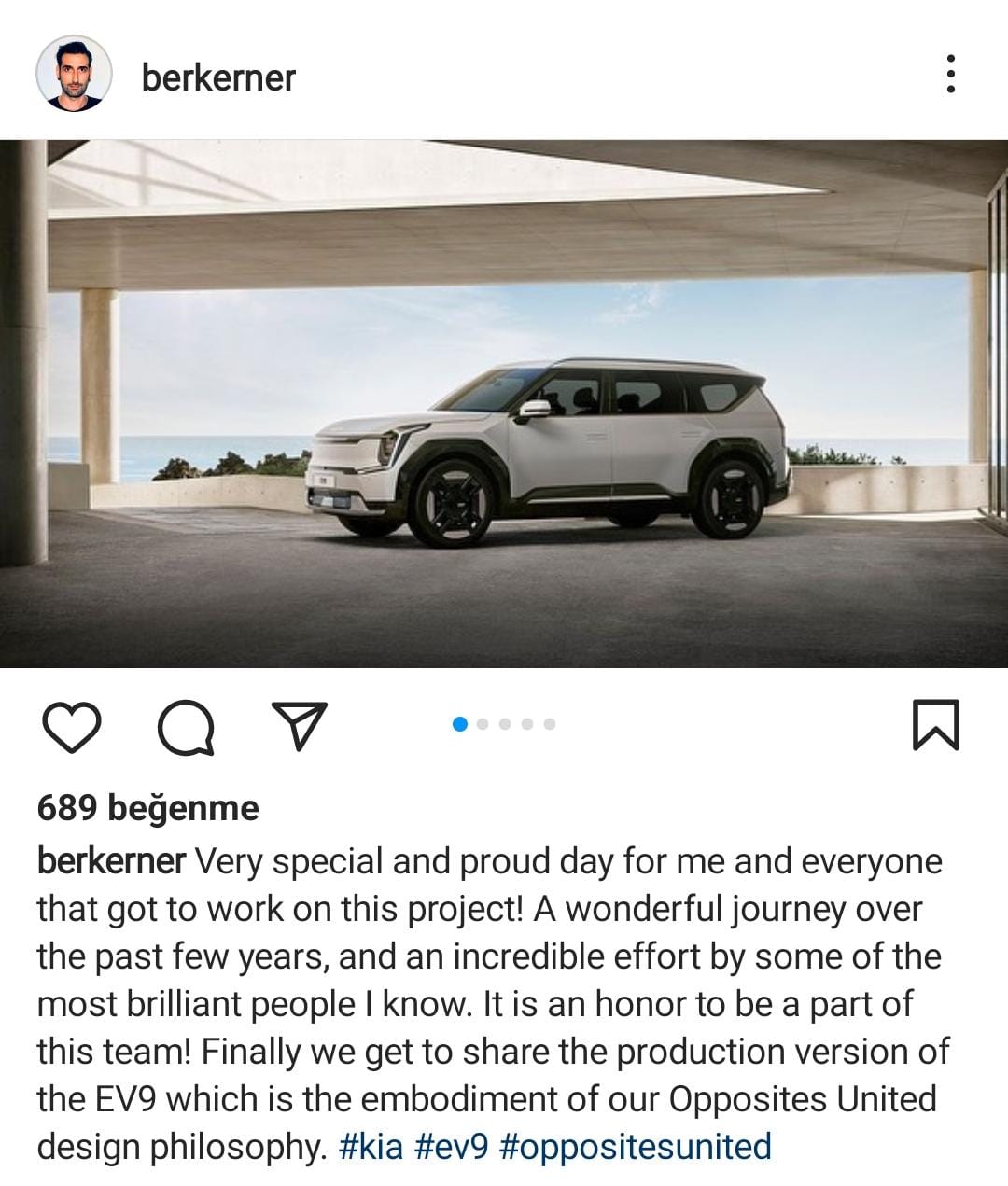The width and height of the screenshot is (1008, 1186).
Task: Open the berkerner username in the header
Action: [x=218, y=77]
